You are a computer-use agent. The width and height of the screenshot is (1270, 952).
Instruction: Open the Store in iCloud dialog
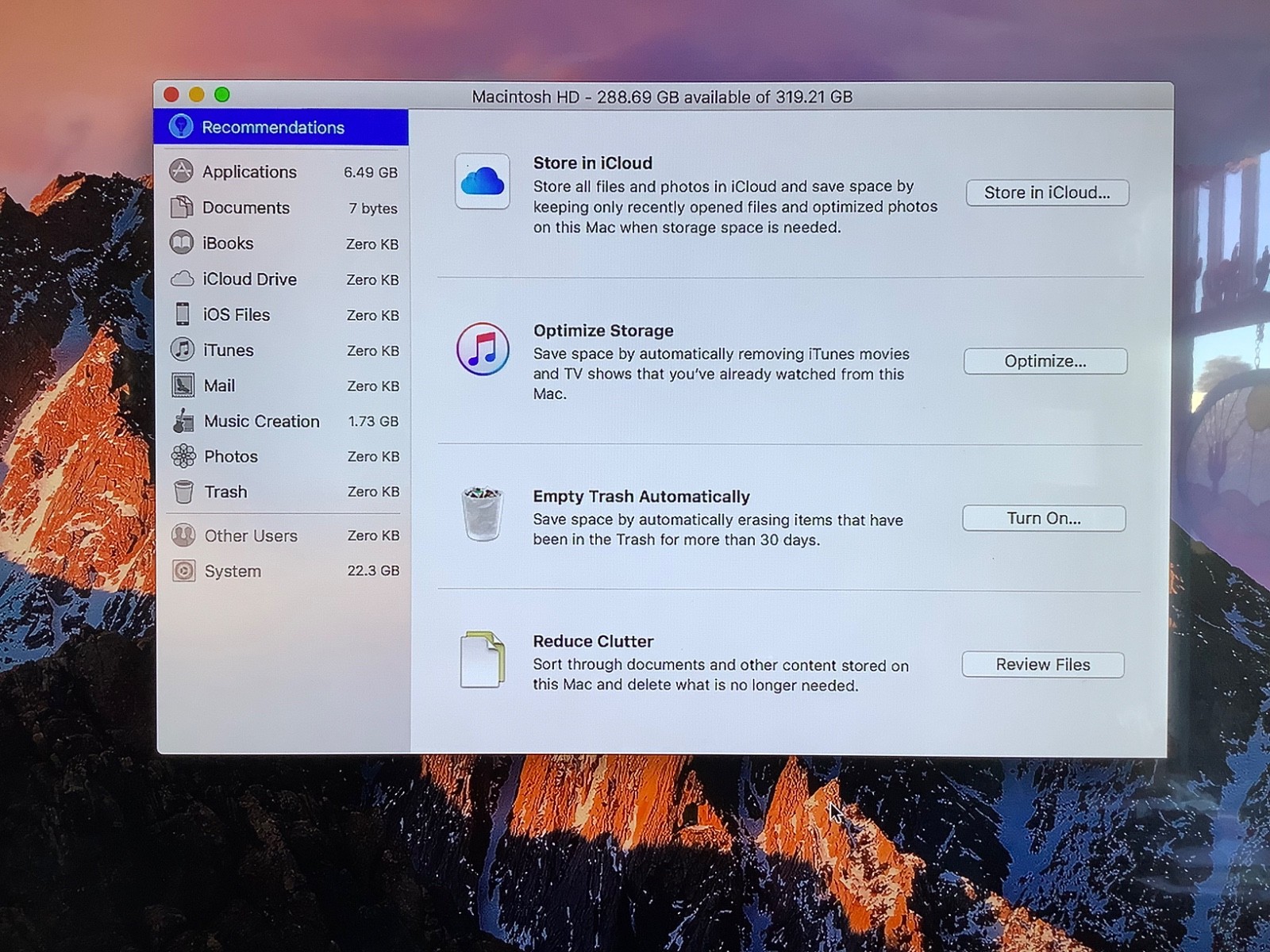[x=1047, y=193]
